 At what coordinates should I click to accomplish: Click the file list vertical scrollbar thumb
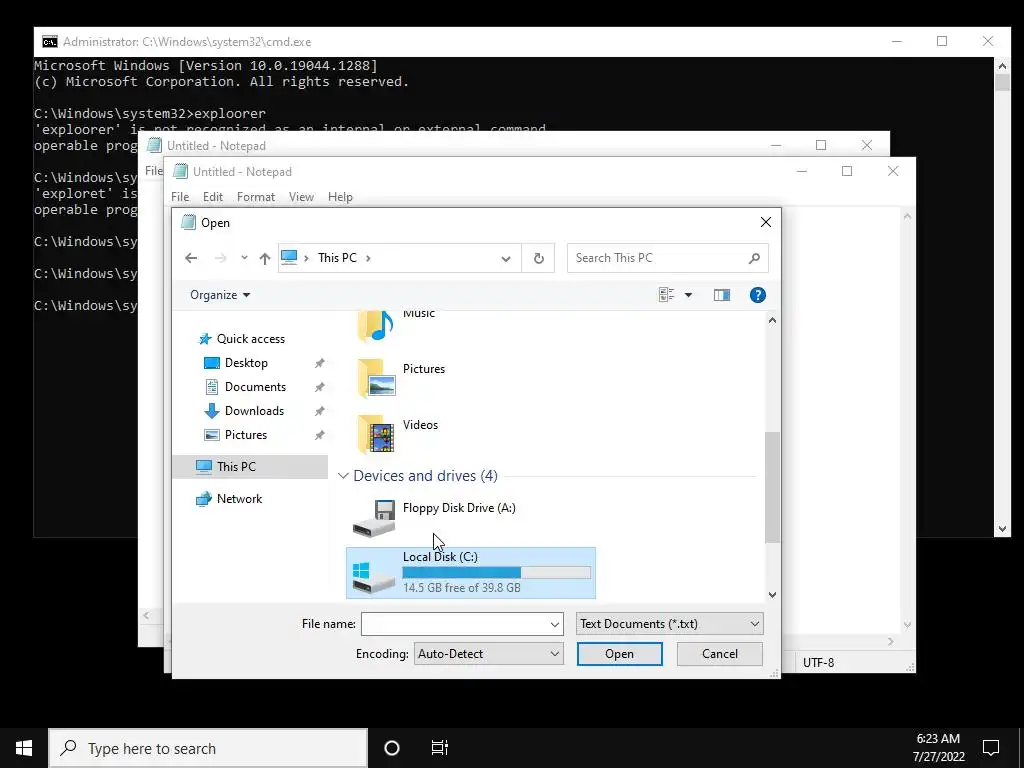tap(772, 487)
